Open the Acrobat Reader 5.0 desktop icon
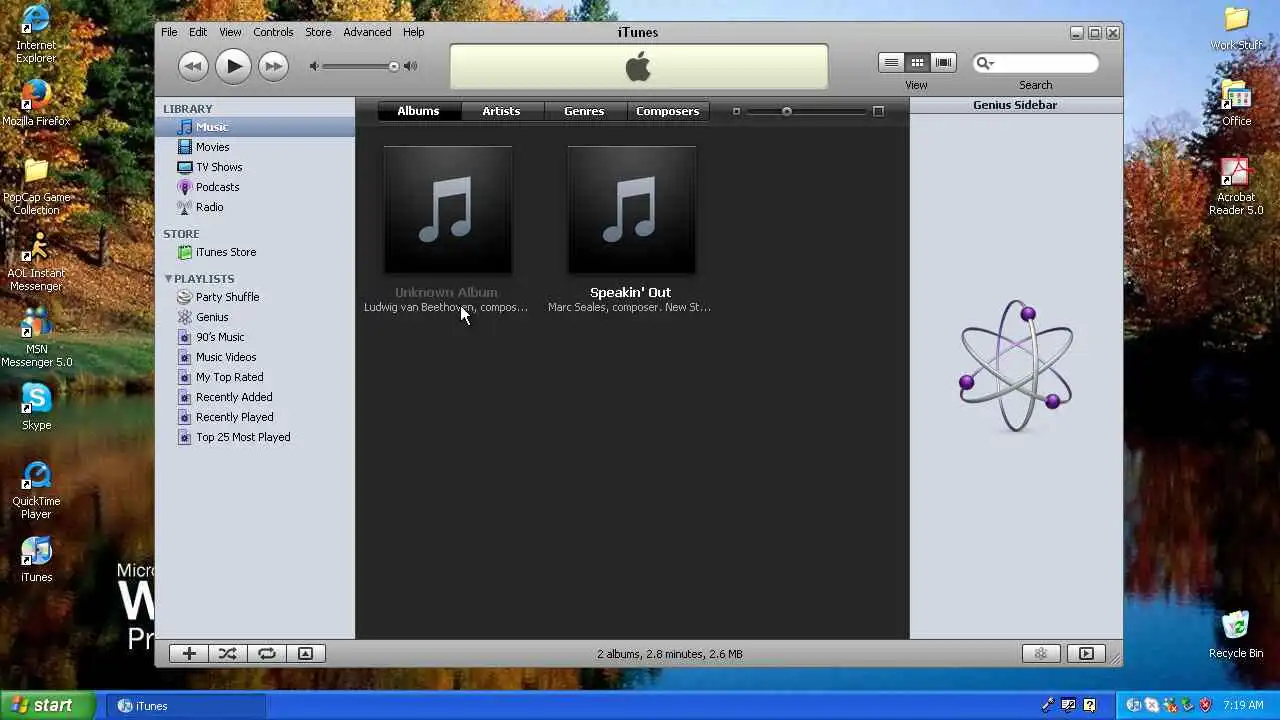Viewport: 1280px width, 720px height. tap(1236, 187)
